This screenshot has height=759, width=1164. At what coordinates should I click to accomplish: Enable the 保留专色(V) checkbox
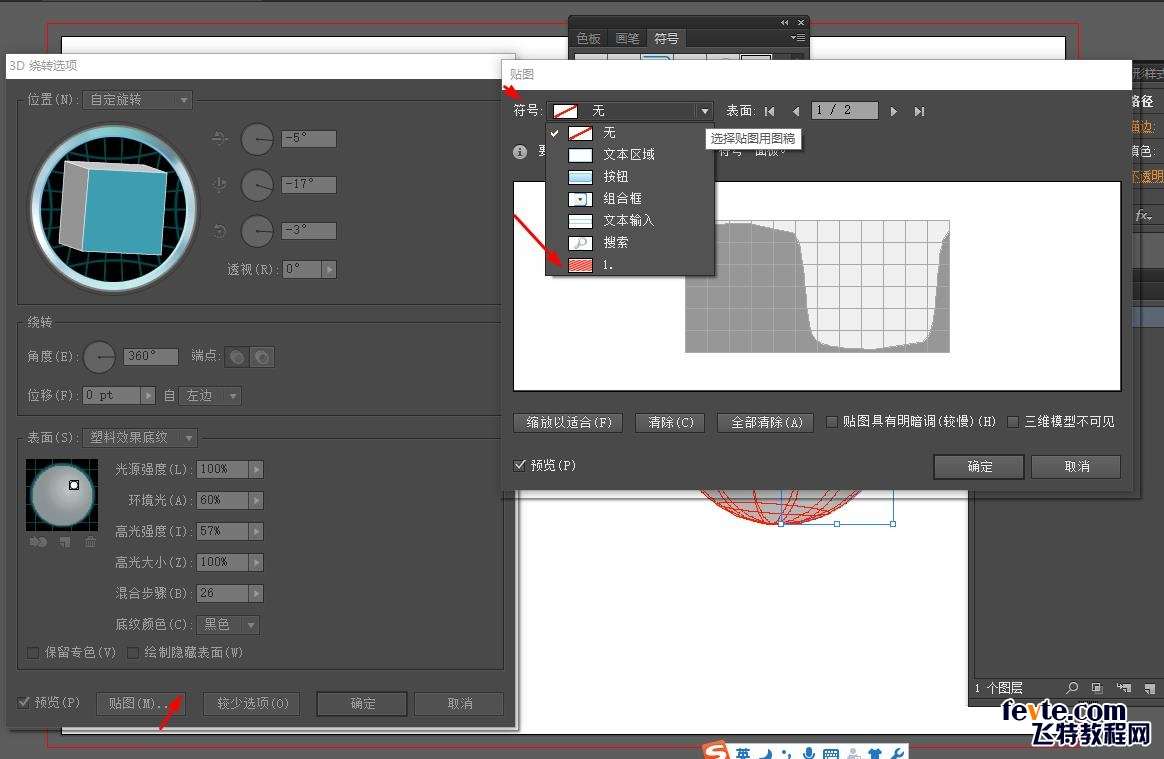tap(33, 653)
